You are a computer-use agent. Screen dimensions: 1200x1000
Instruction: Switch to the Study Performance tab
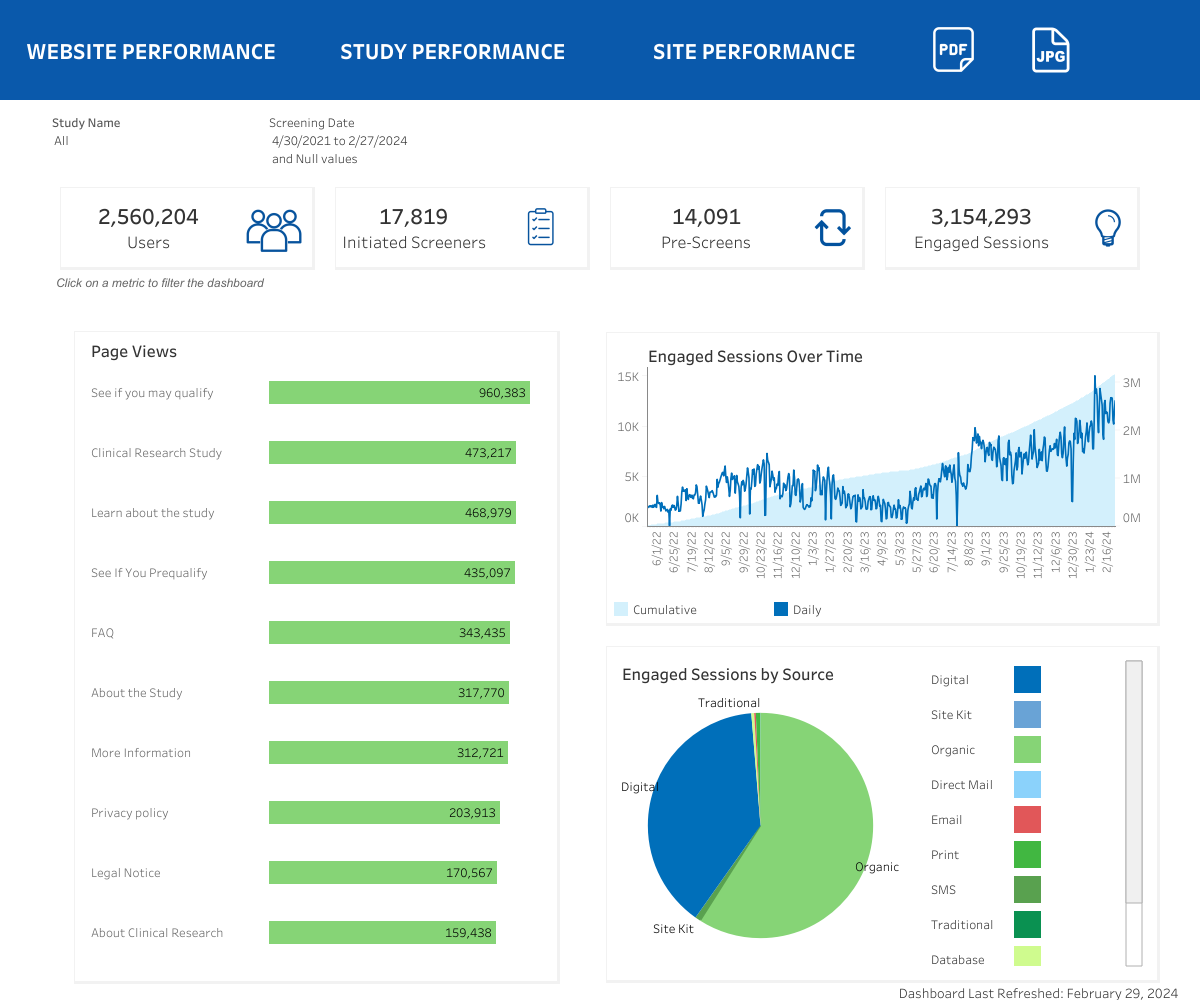[452, 52]
